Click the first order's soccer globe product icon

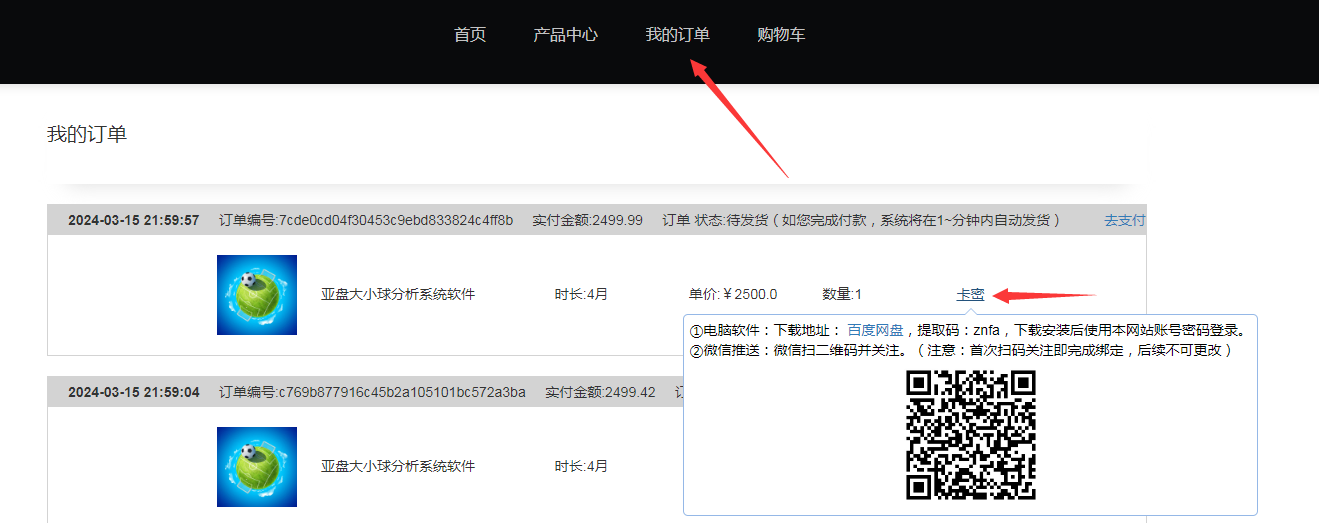click(257, 295)
